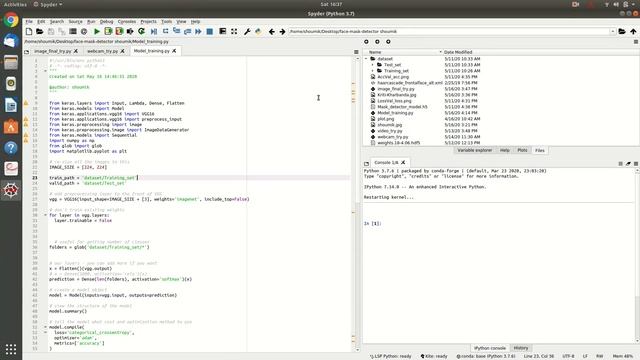
Task: Toggle fullscreen mode icon
Action: point(234,31)
